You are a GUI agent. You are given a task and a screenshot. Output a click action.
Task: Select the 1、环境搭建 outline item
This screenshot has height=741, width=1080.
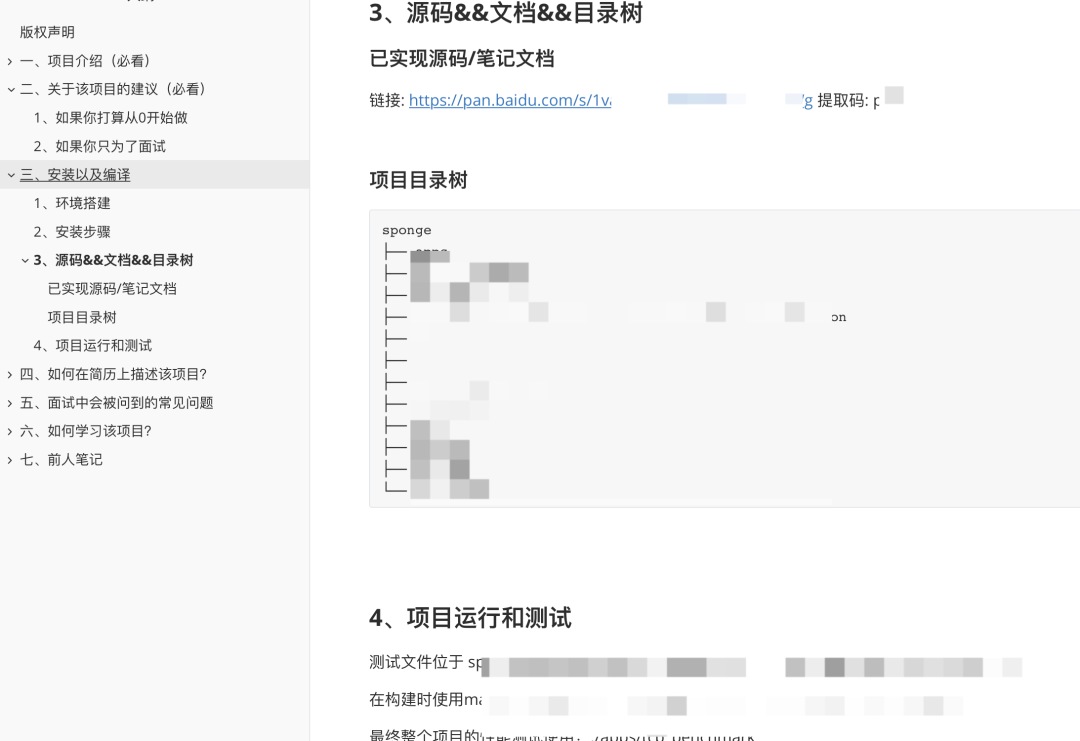[x=72, y=203]
